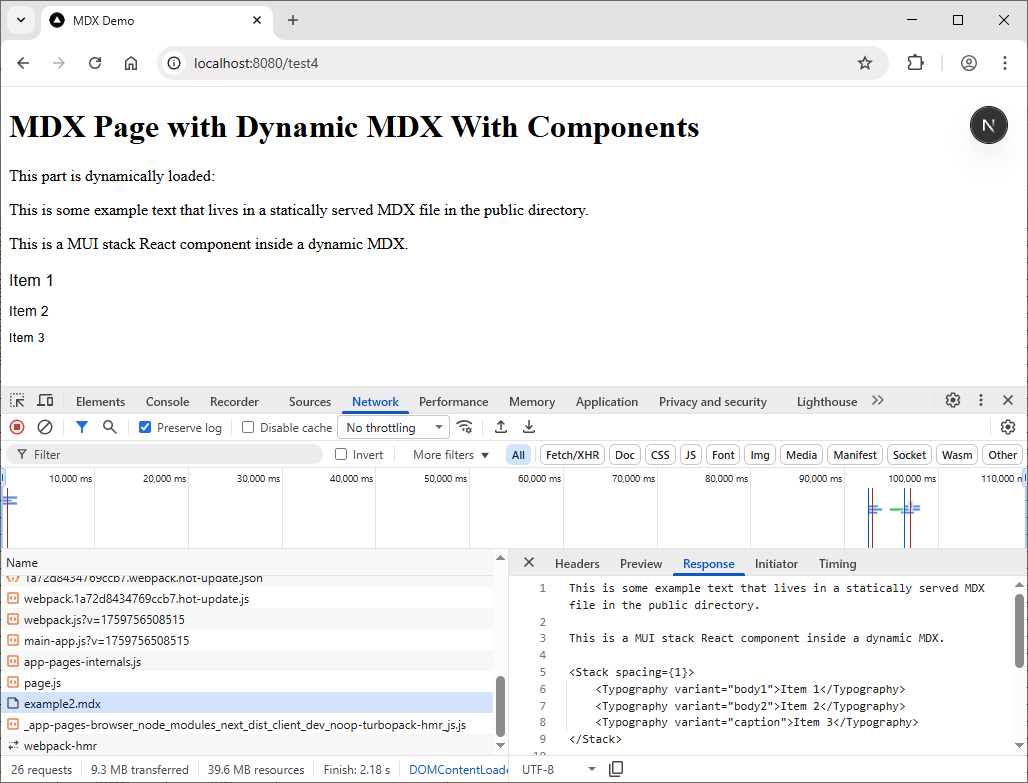Open the network conditions Wi-Fi icon
This screenshot has height=783, width=1028.
(x=465, y=427)
